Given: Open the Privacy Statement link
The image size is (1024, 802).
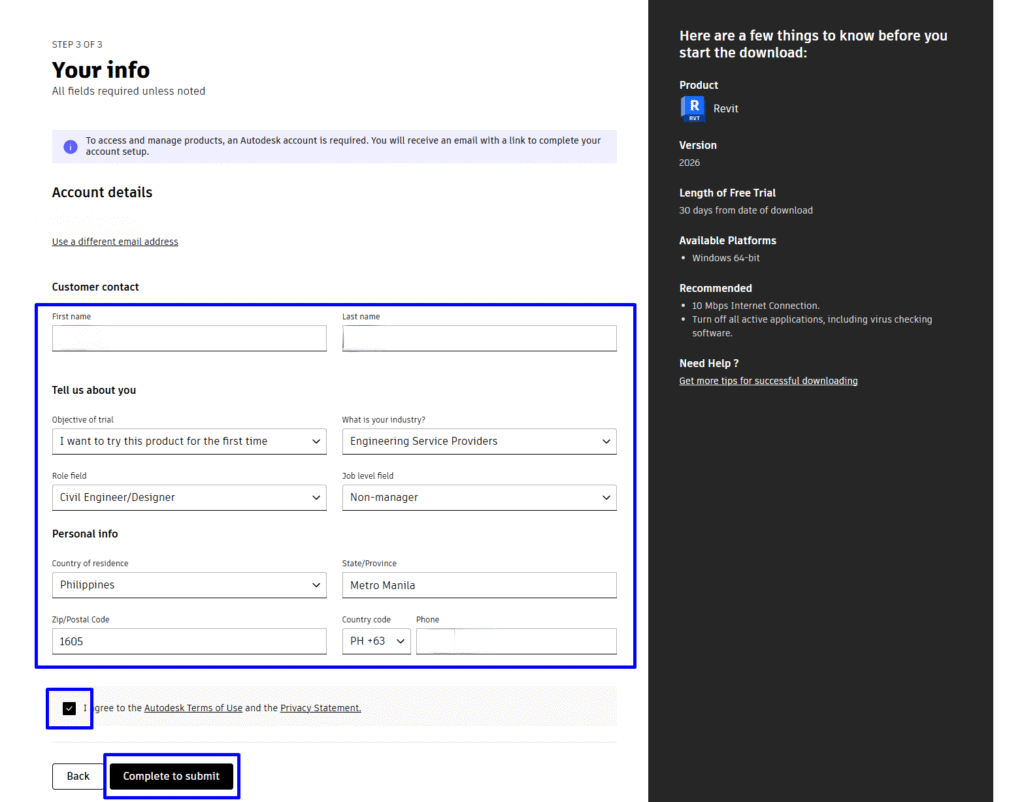Looking at the screenshot, I should pos(321,708).
